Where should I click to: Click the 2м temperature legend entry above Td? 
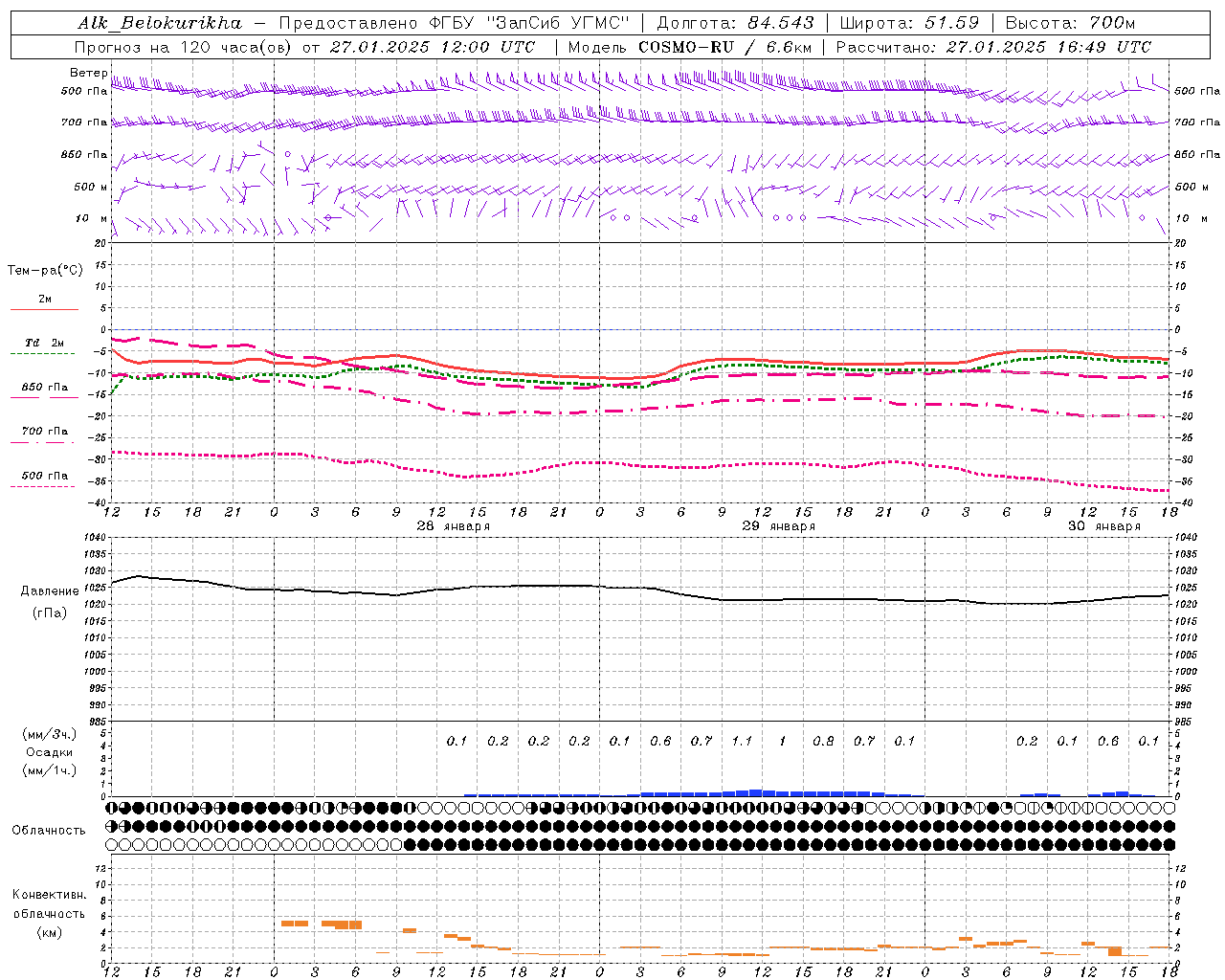coord(45,299)
